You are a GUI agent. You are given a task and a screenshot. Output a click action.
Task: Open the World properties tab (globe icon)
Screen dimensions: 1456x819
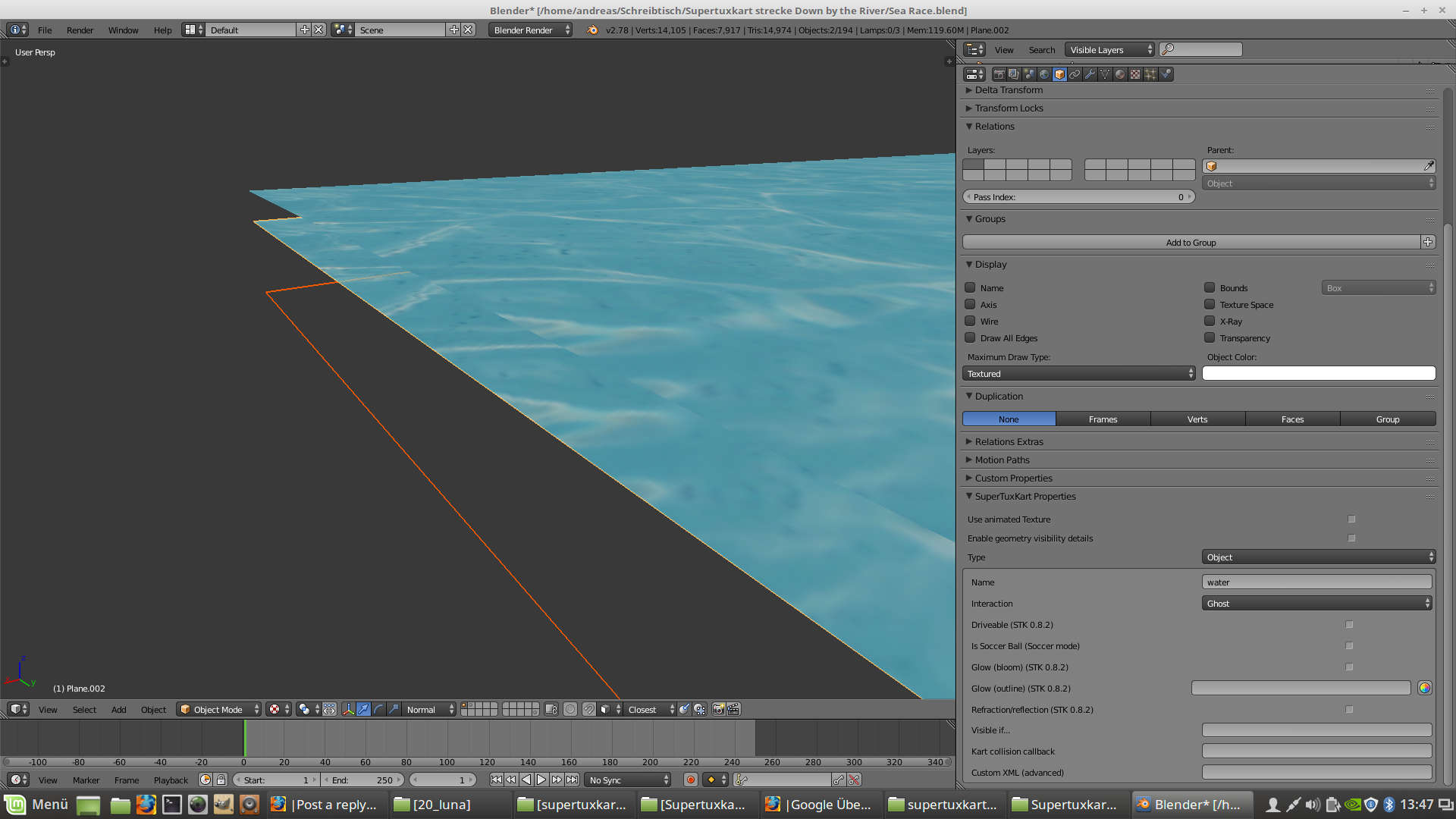(1044, 74)
